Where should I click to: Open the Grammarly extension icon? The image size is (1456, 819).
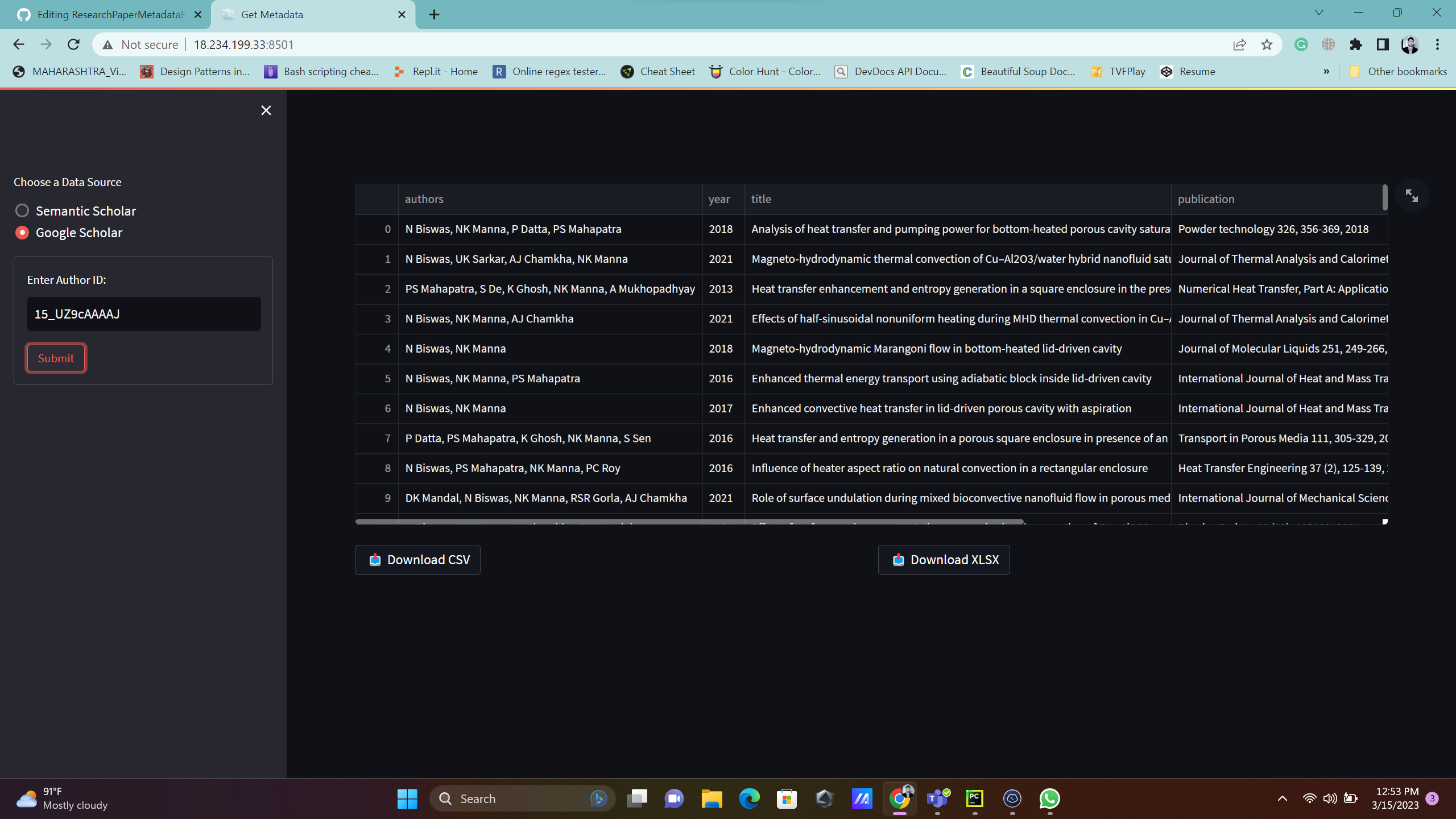click(x=1301, y=44)
